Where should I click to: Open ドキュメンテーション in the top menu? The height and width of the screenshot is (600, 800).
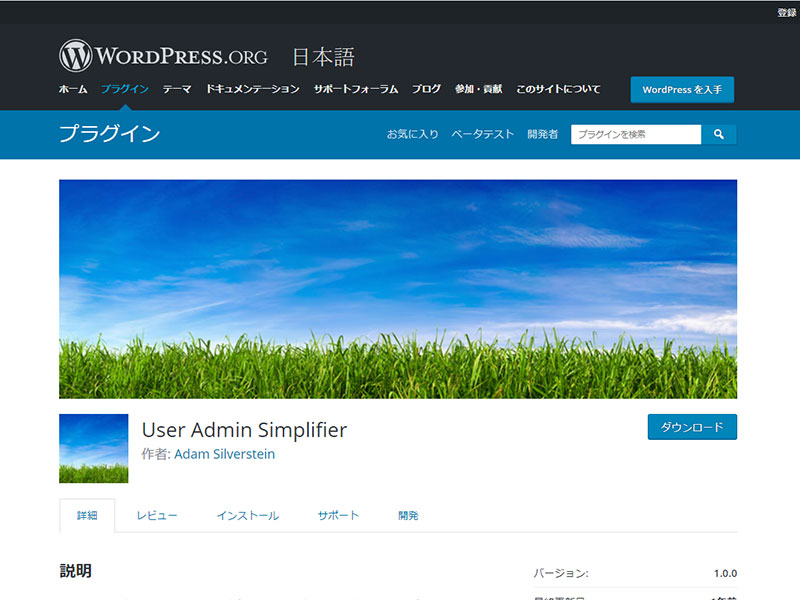pyautogui.click(x=253, y=89)
